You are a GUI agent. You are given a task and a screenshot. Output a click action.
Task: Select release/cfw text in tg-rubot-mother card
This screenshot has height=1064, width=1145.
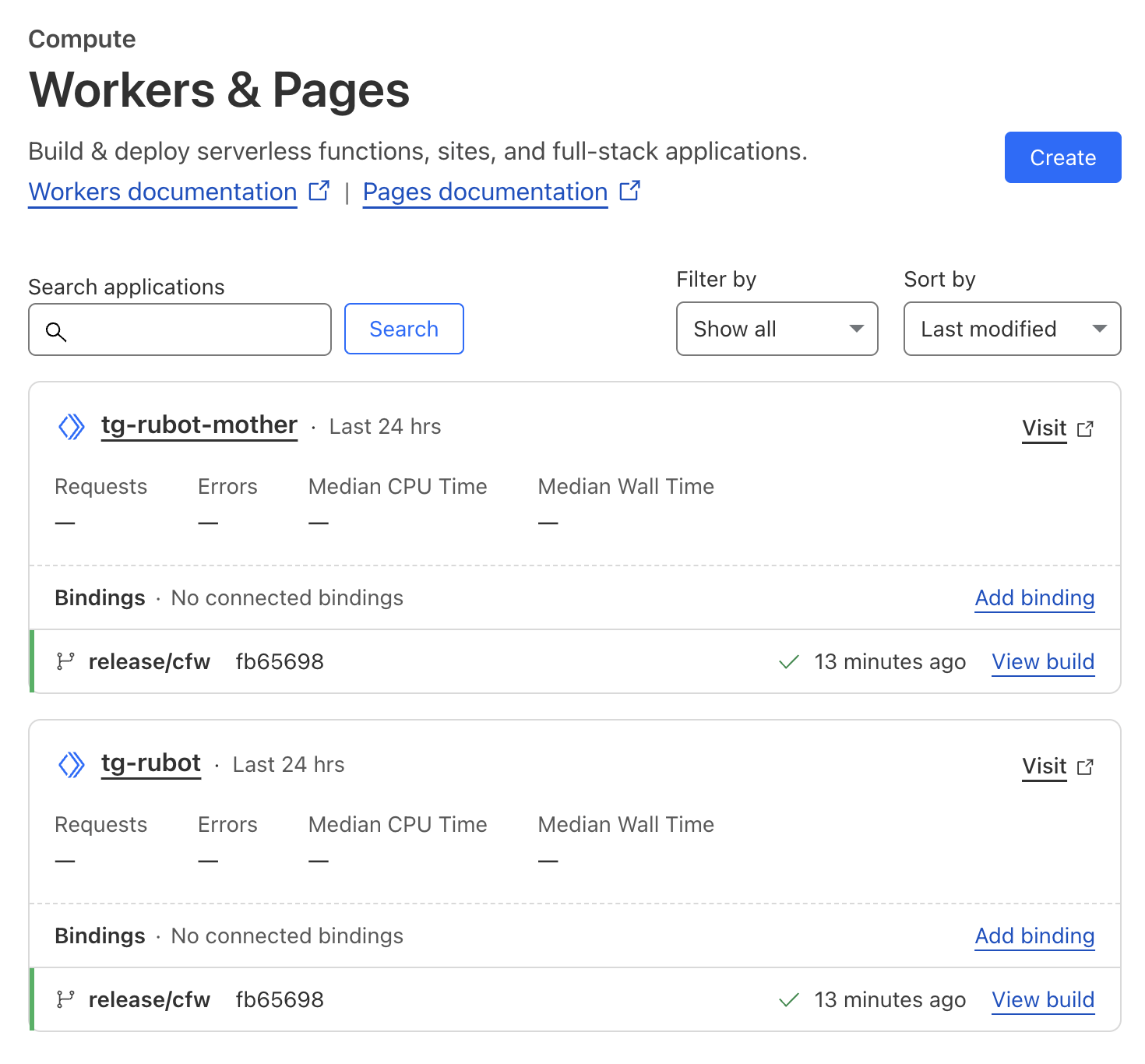click(x=150, y=662)
